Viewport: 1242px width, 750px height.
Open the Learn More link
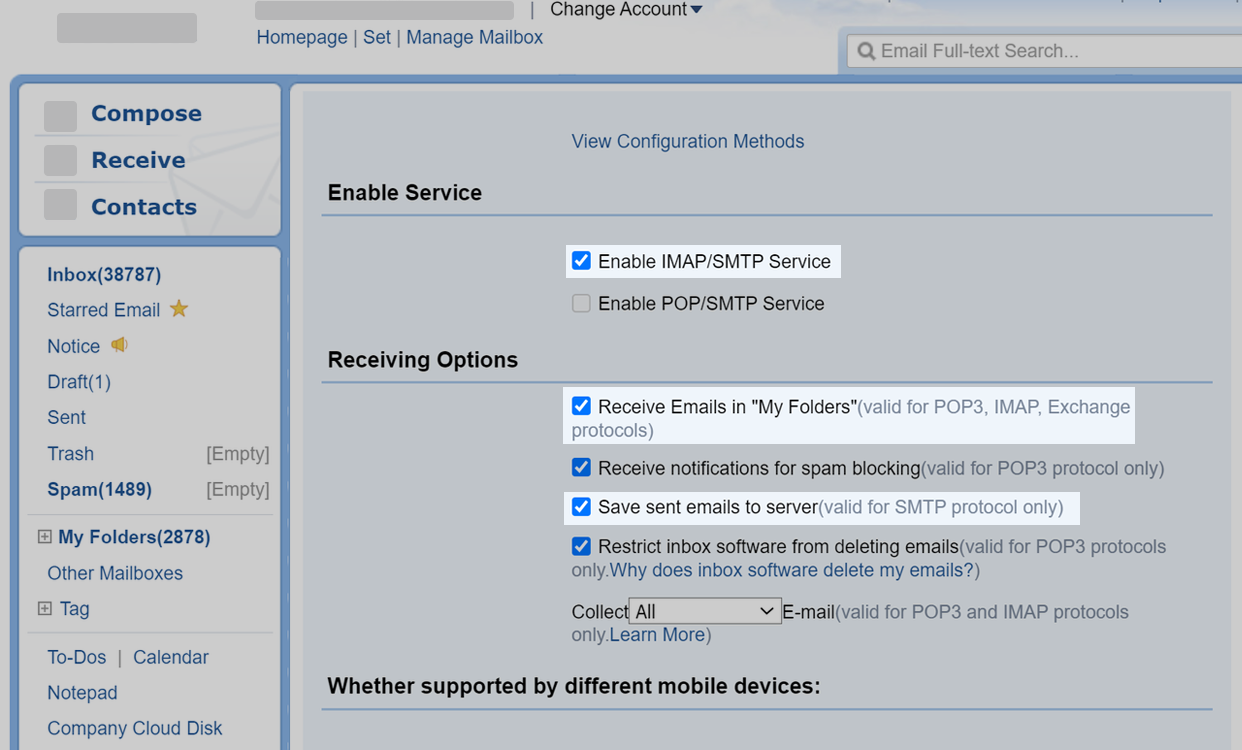[656, 634]
